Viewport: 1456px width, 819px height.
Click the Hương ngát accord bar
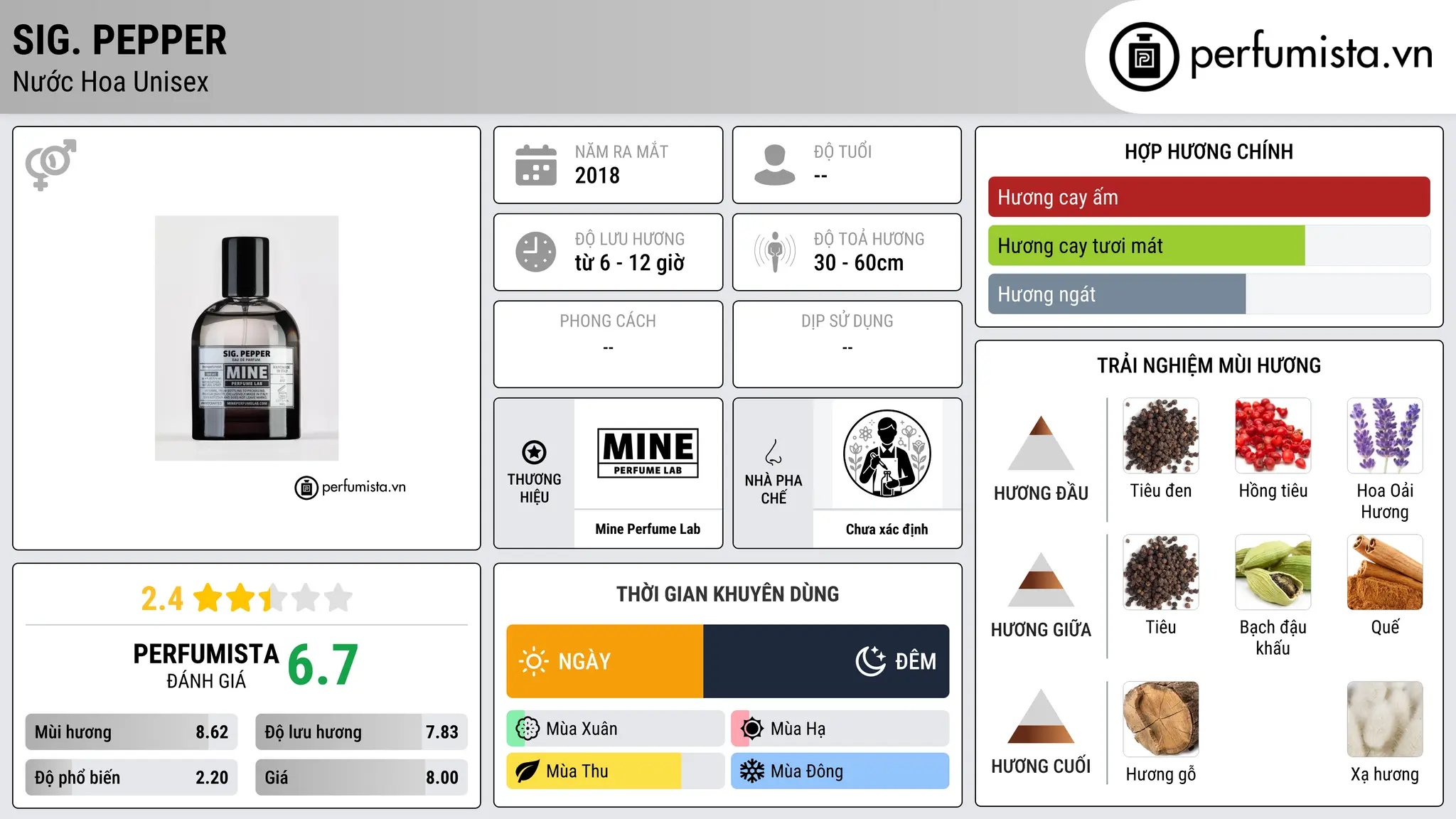pos(1209,294)
